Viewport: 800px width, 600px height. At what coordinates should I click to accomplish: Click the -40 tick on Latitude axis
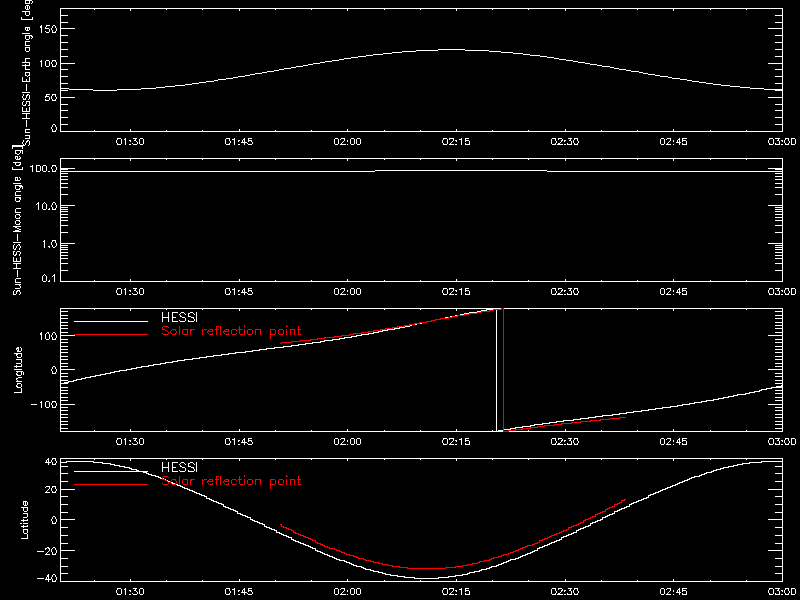(49, 578)
